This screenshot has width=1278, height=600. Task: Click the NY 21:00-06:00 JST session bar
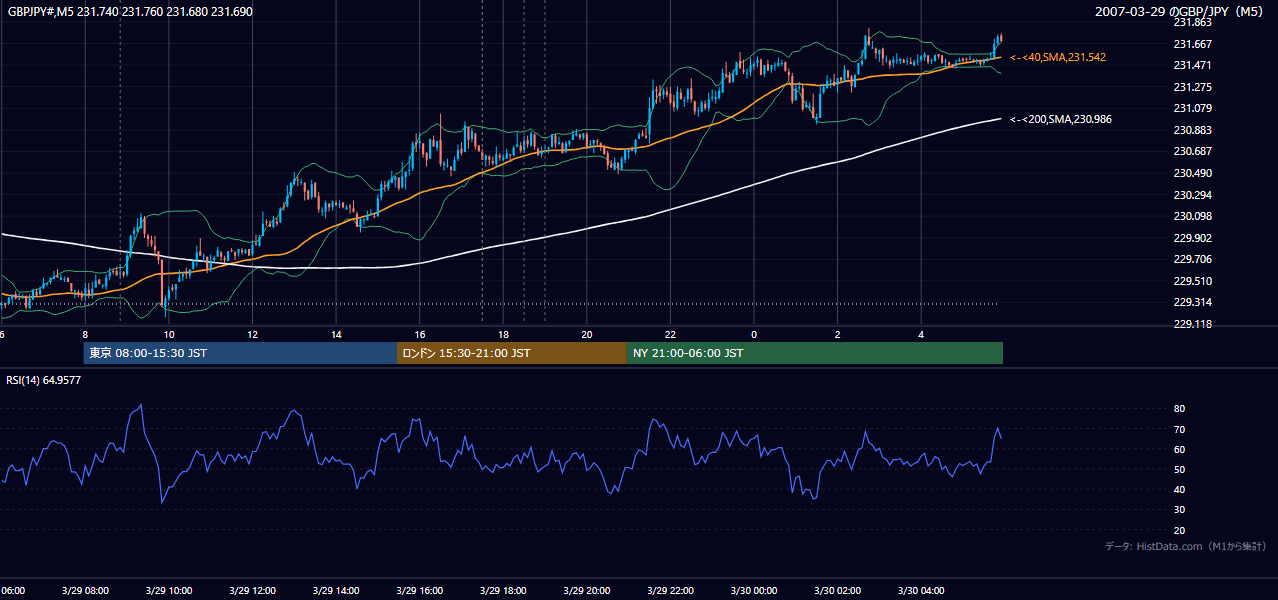tap(815, 353)
